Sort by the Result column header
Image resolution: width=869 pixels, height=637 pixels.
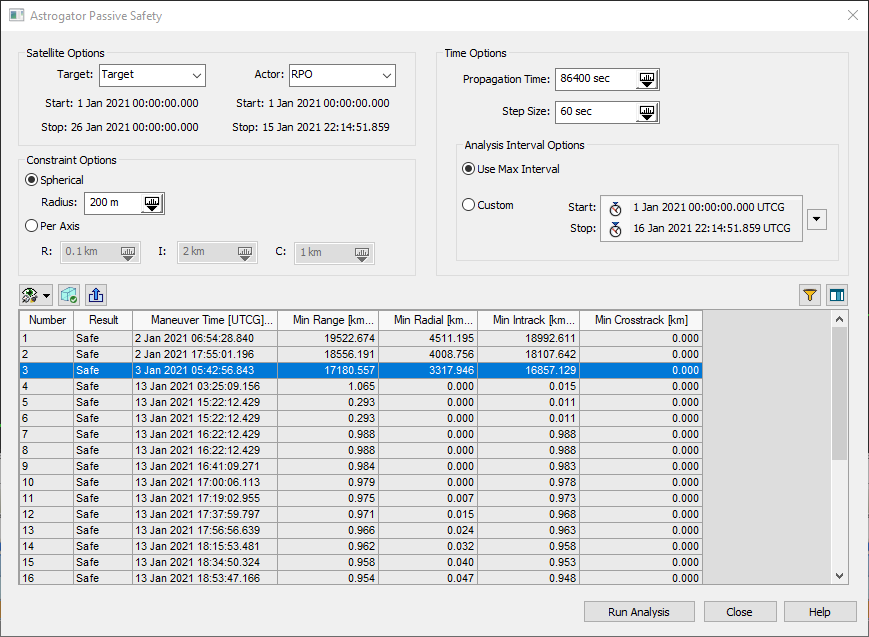coord(103,320)
